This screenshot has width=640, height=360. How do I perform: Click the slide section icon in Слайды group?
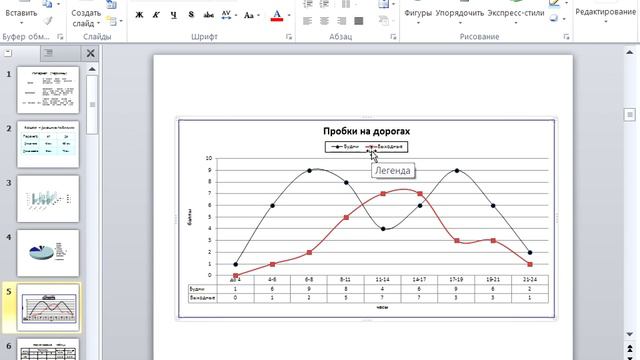point(111,20)
